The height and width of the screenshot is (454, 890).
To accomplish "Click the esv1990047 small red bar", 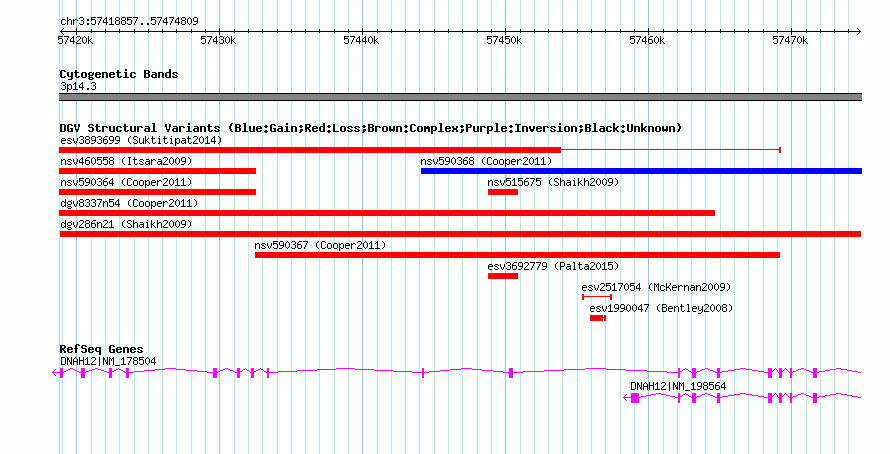I will click(x=597, y=318).
